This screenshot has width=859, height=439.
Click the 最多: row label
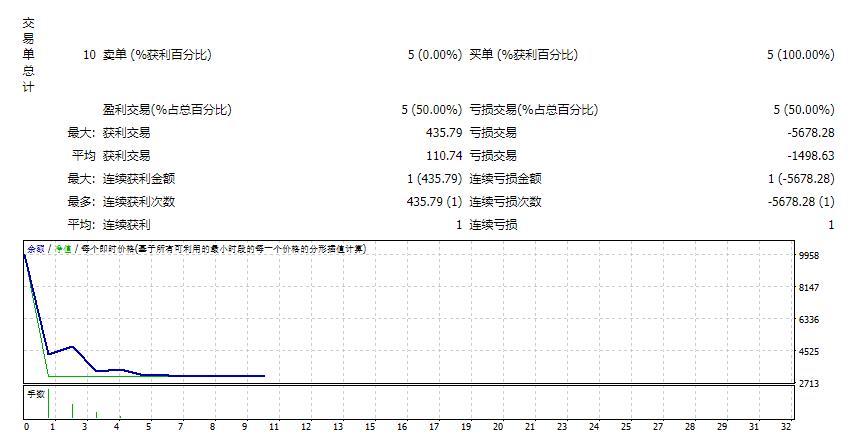pyautogui.click(x=81, y=202)
